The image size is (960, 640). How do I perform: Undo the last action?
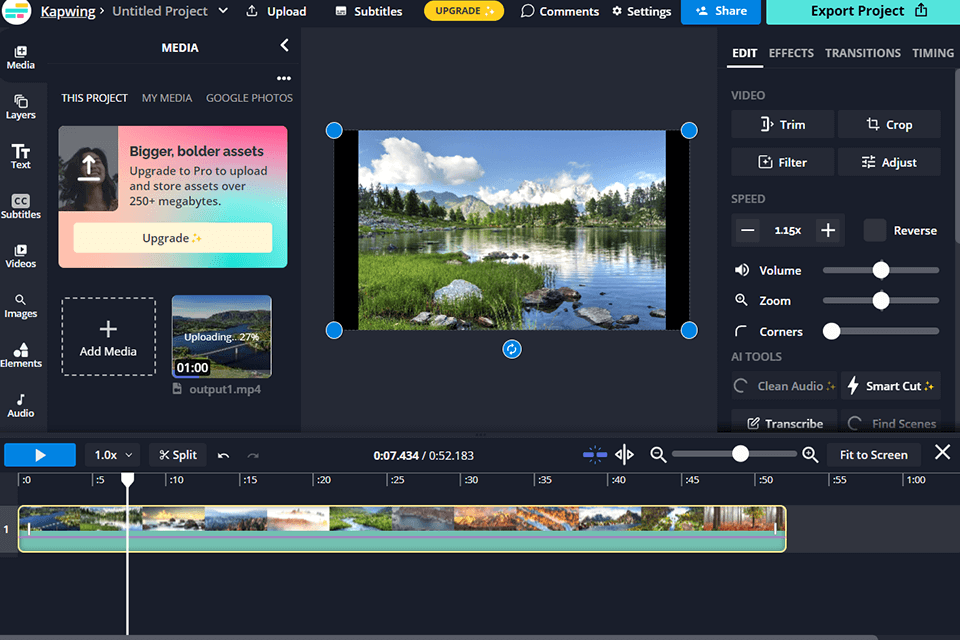click(223, 455)
